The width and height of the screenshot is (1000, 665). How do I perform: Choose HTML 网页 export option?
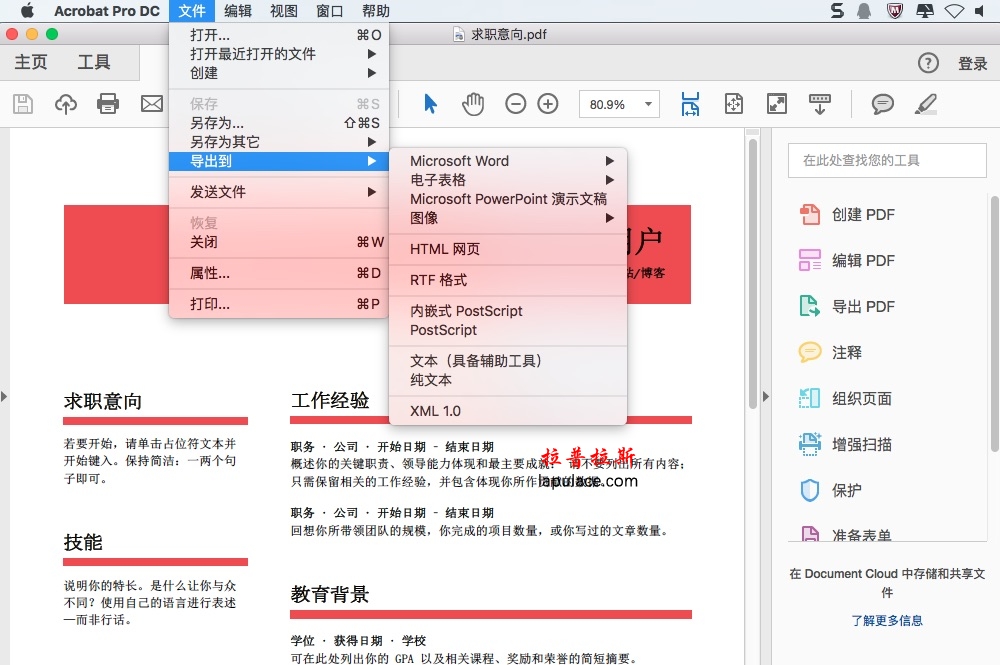click(x=445, y=249)
